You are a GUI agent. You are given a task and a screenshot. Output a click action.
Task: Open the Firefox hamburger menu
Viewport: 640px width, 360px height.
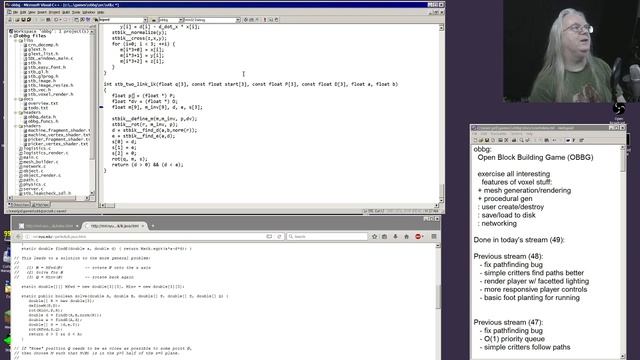click(x=434, y=236)
